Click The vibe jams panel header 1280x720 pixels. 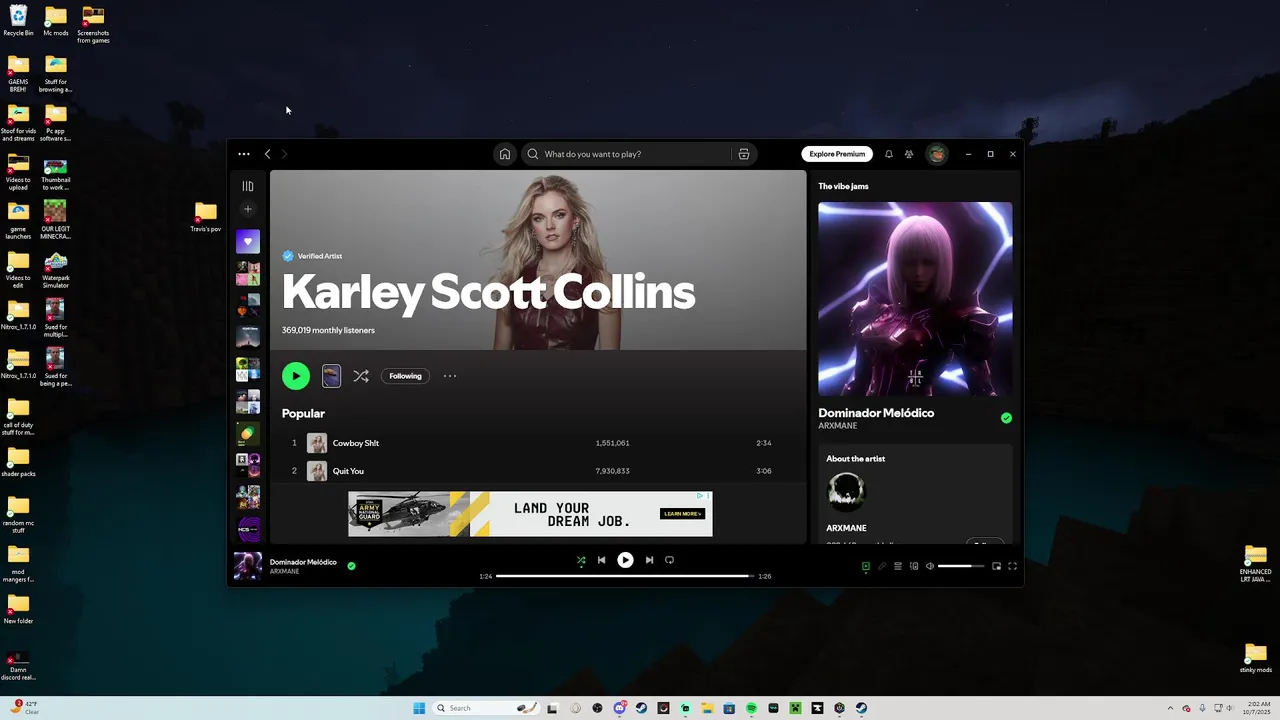843,186
